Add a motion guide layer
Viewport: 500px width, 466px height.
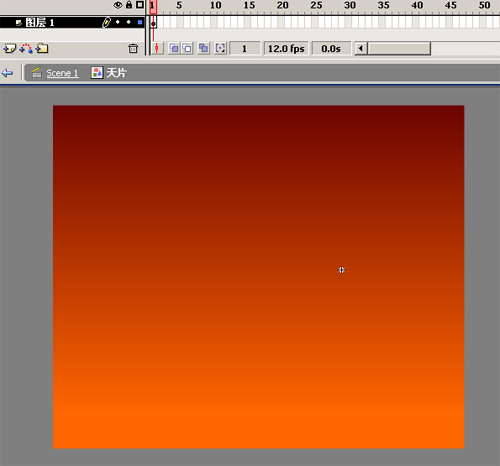26,49
